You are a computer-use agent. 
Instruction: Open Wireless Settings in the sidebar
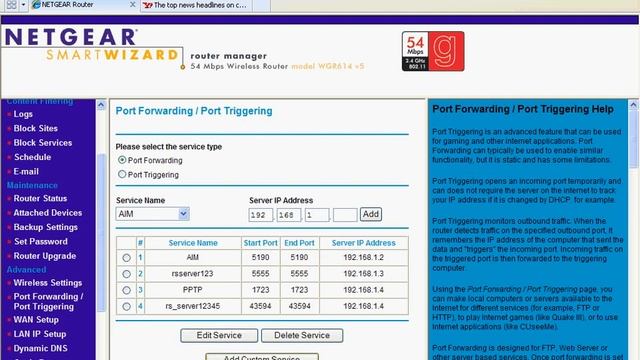pos(48,283)
